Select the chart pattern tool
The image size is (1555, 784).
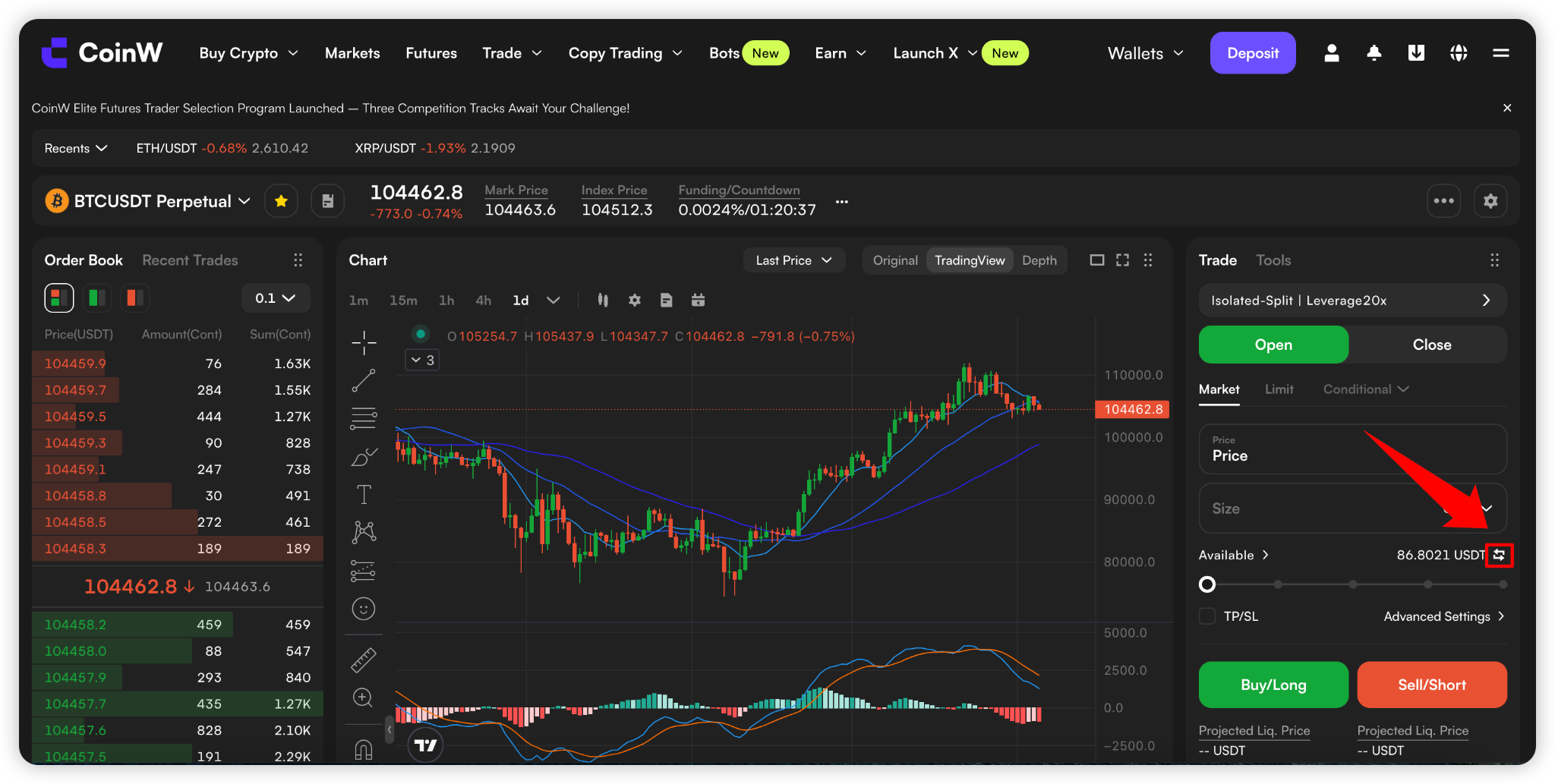(364, 532)
